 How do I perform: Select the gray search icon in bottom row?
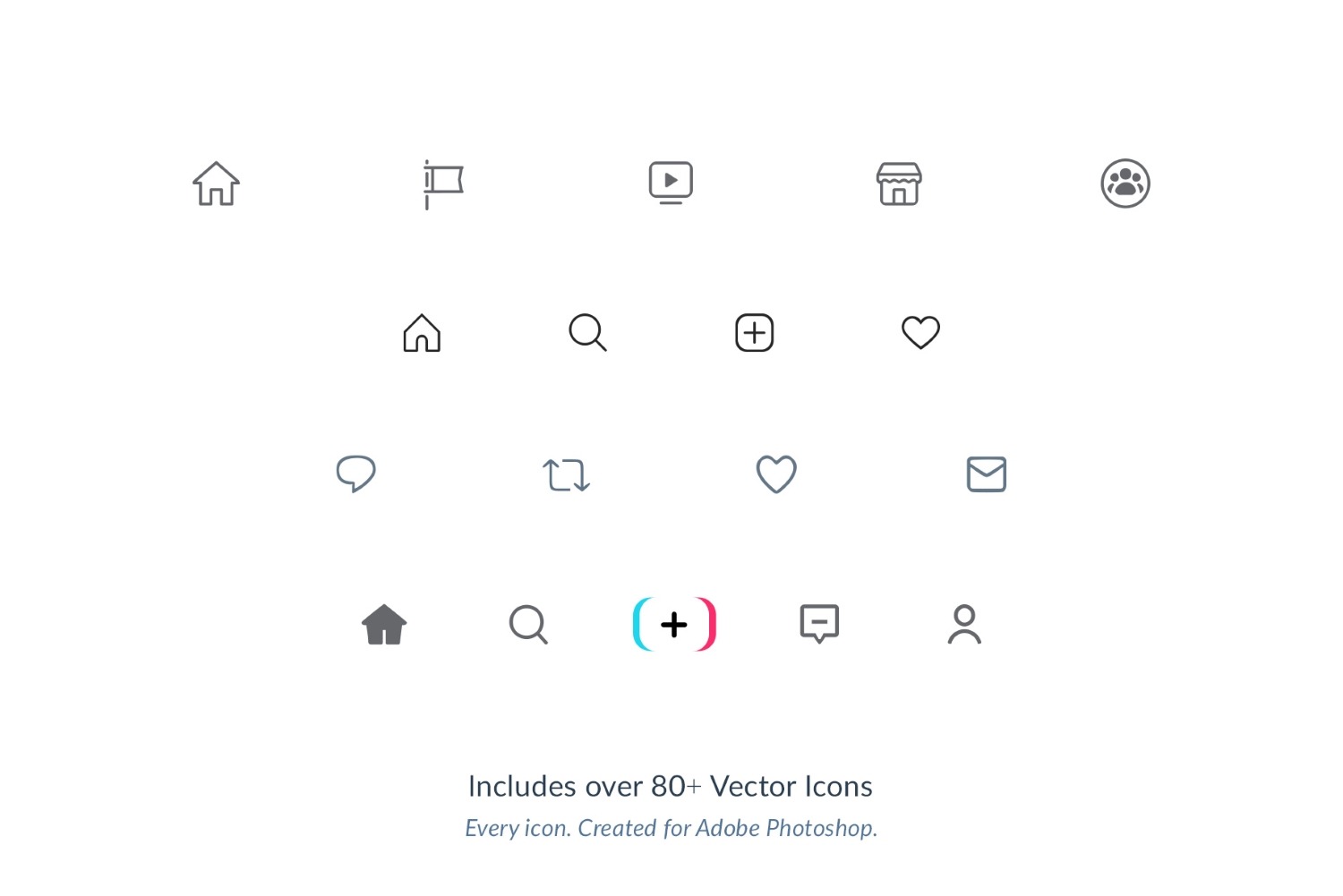pyautogui.click(x=528, y=624)
